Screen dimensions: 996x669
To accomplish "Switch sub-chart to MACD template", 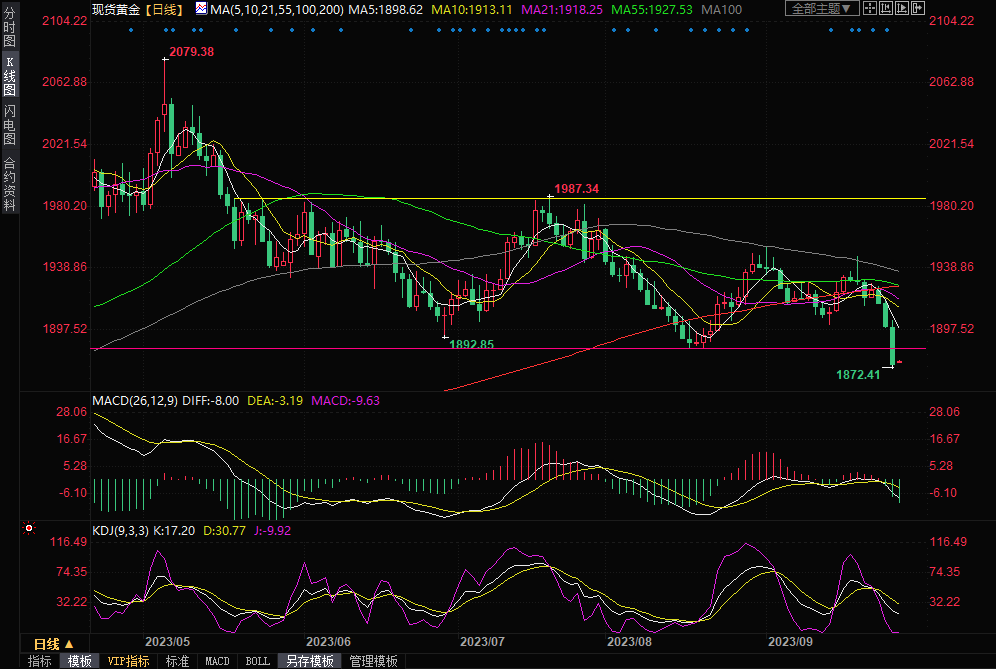I will point(217,661).
